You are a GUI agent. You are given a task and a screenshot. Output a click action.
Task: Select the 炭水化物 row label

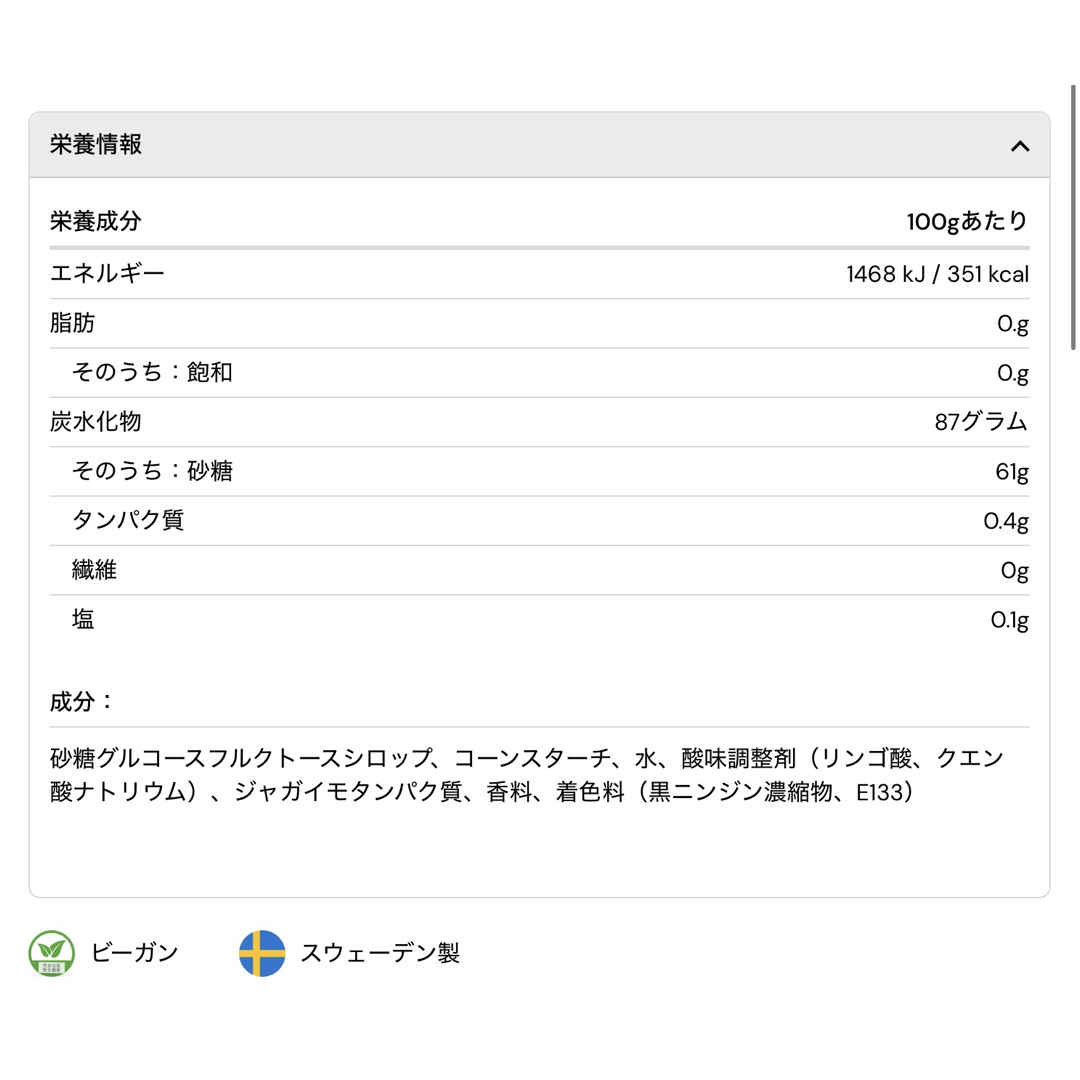[x=95, y=422]
